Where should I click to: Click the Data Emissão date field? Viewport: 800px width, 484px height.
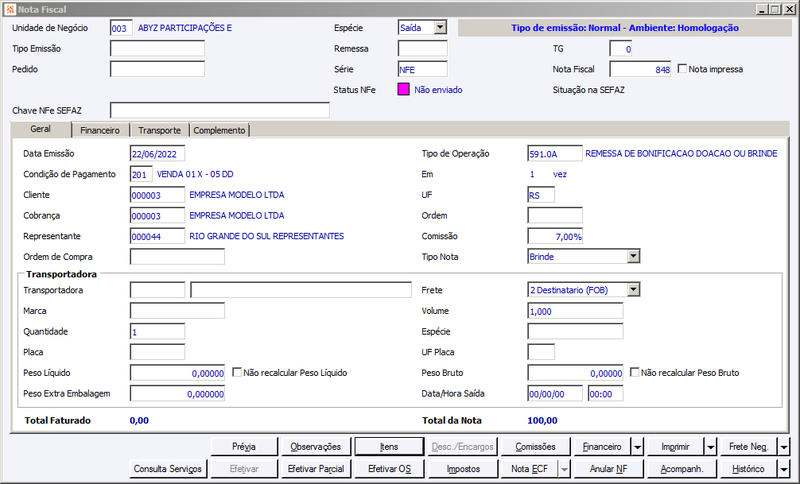click(157, 154)
